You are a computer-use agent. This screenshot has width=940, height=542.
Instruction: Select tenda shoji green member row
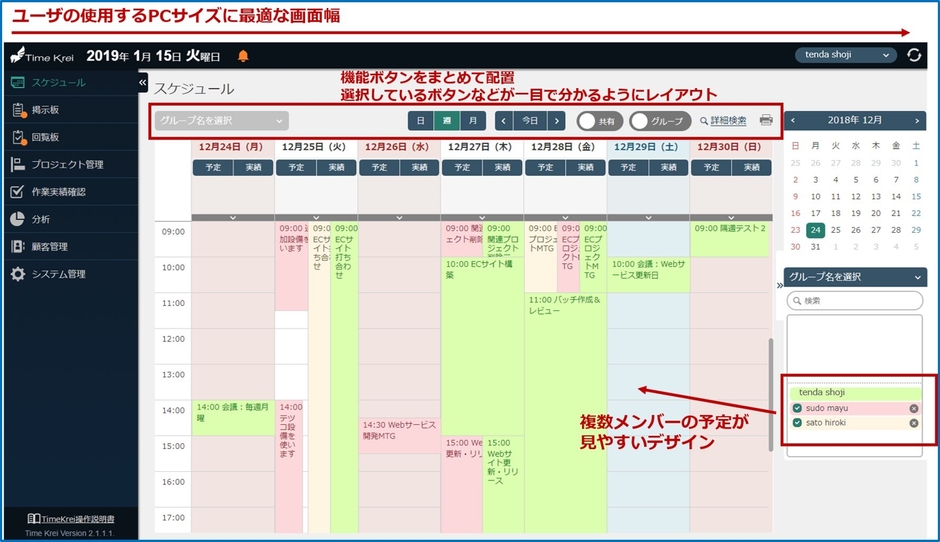tap(855, 393)
